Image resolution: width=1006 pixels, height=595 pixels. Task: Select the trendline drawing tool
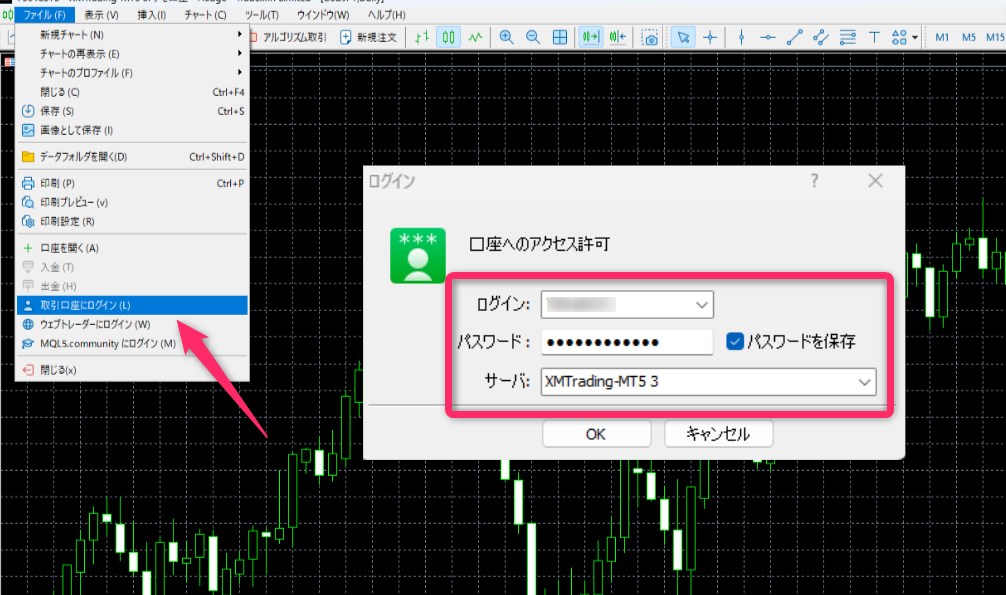coord(794,36)
